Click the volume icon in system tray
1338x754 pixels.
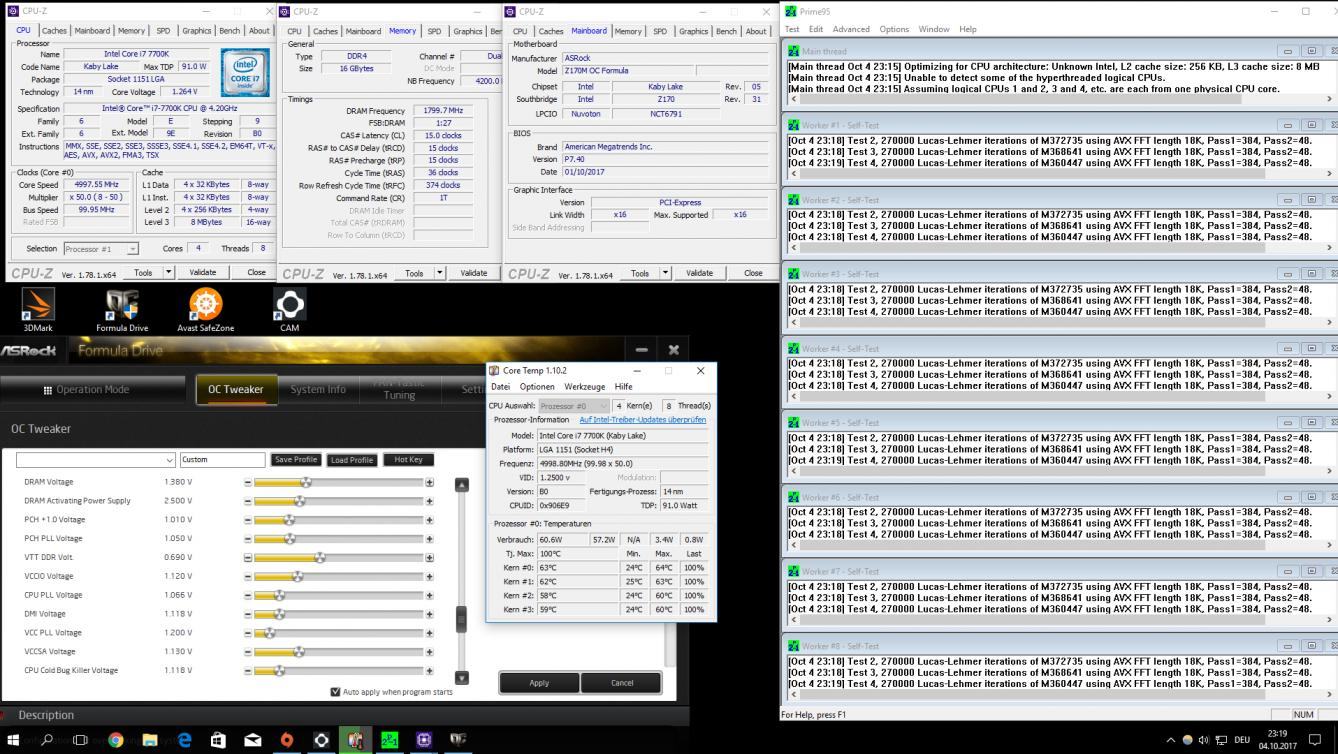(1205, 740)
